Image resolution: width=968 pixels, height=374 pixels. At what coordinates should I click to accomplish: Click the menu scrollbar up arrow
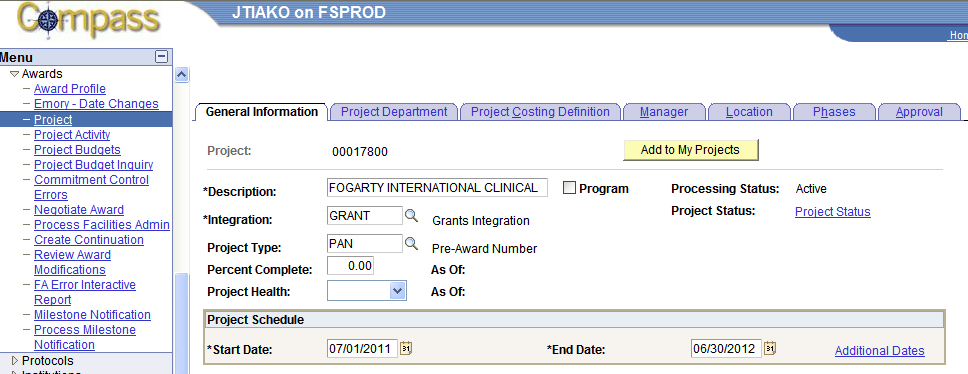coord(182,74)
